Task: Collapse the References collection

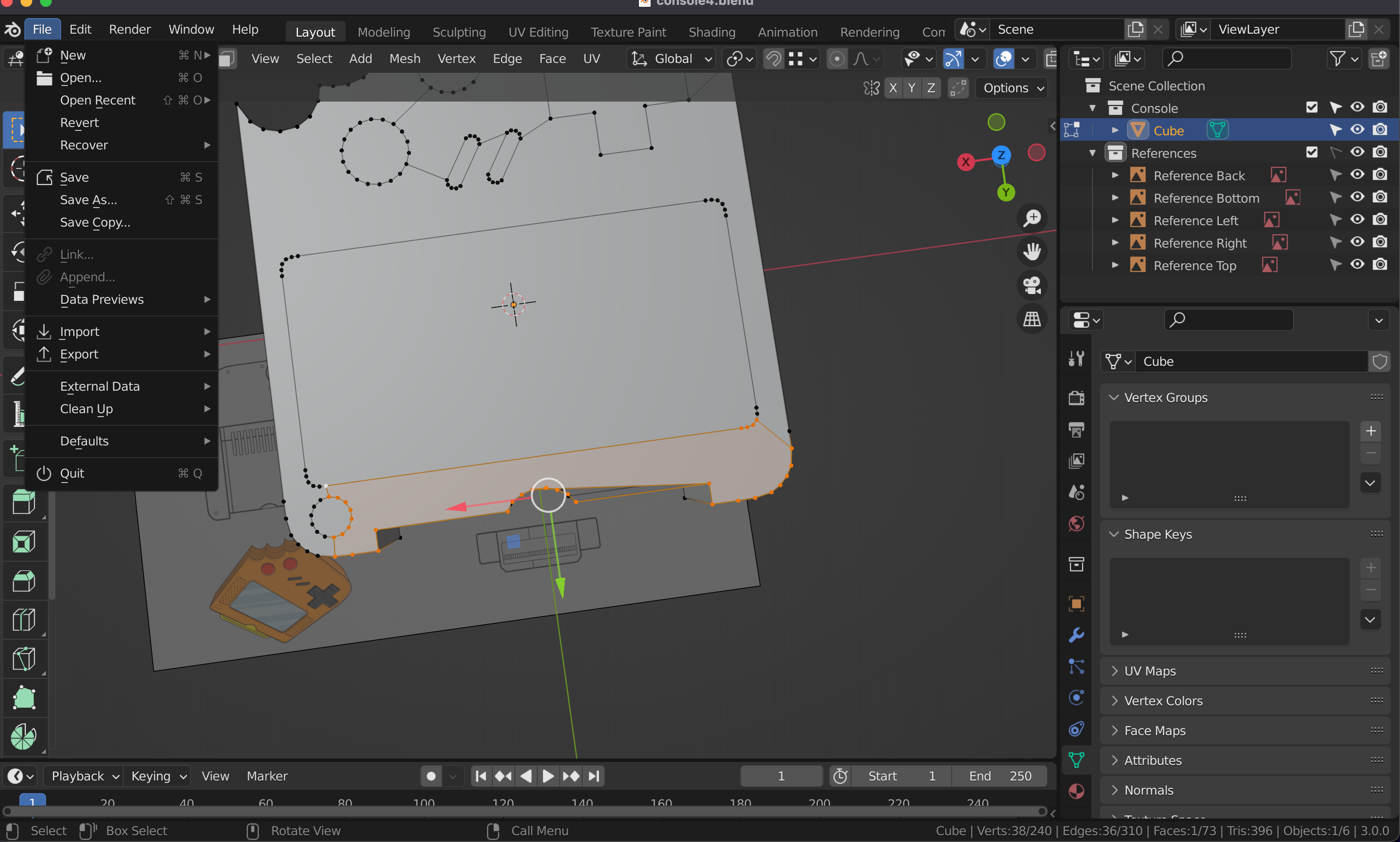Action: click(x=1092, y=153)
